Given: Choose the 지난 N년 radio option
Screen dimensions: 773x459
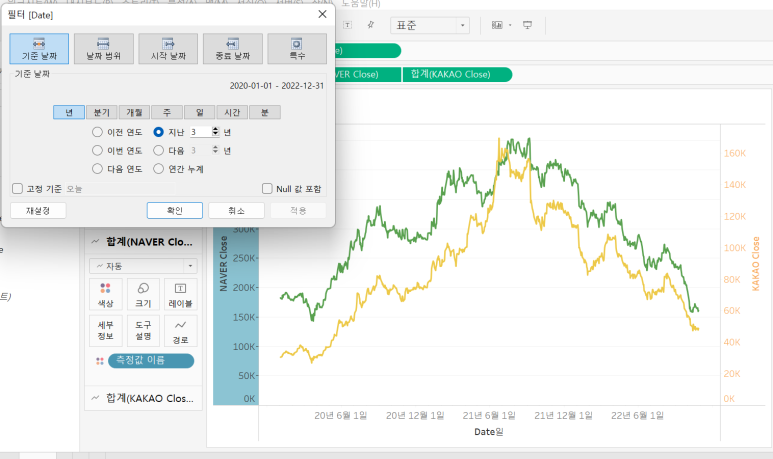Looking at the screenshot, I should coord(158,132).
